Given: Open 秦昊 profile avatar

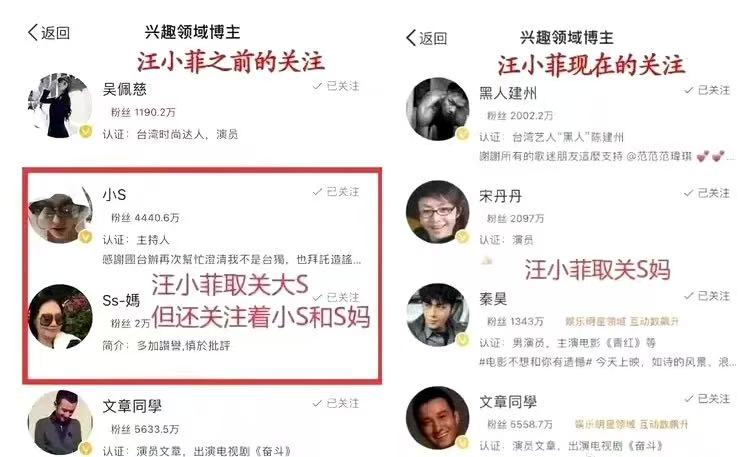Looking at the screenshot, I should tap(438, 315).
